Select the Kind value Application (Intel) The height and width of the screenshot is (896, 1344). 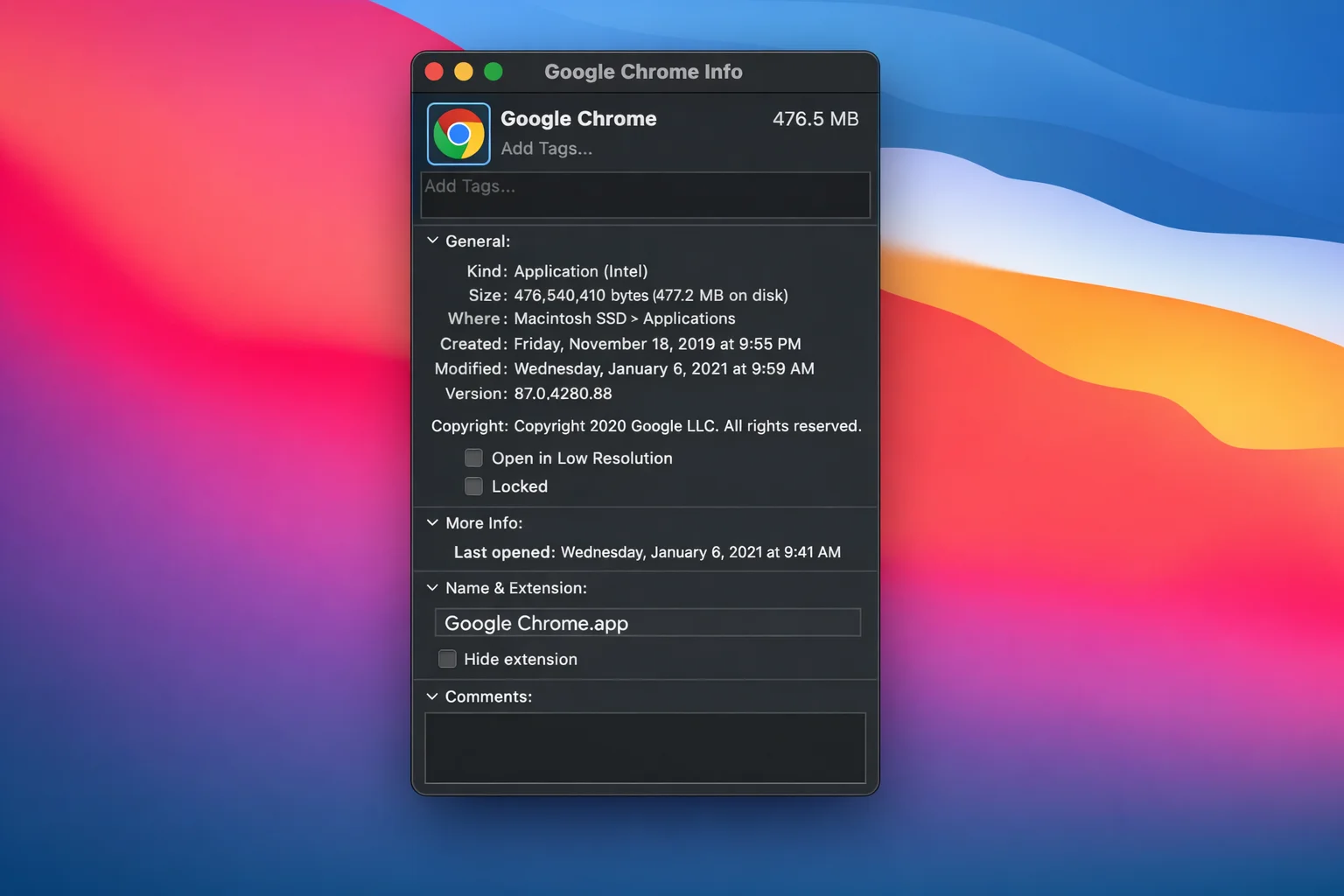click(581, 271)
